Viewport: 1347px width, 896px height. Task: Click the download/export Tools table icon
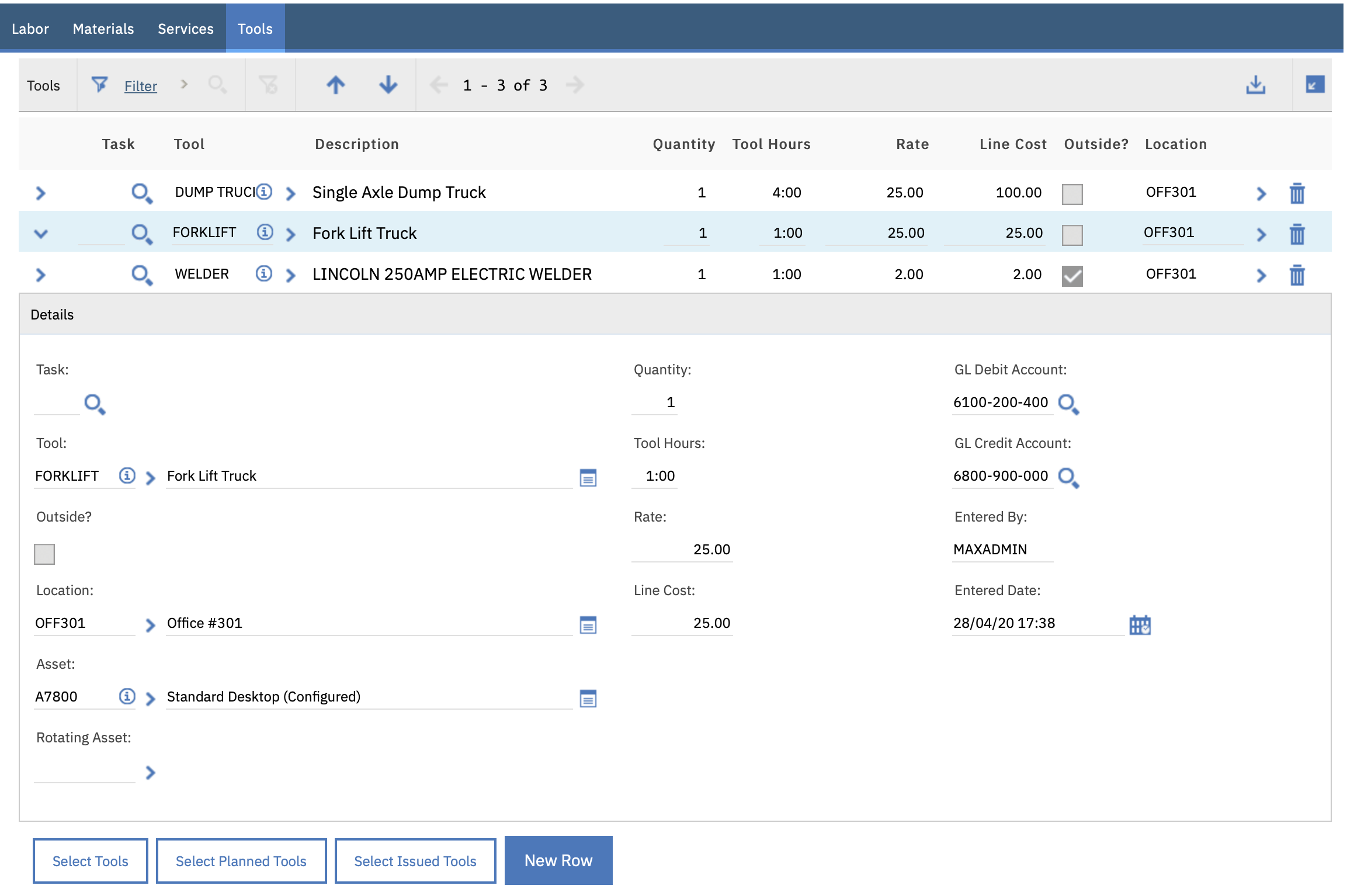[x=1256, y=85]
